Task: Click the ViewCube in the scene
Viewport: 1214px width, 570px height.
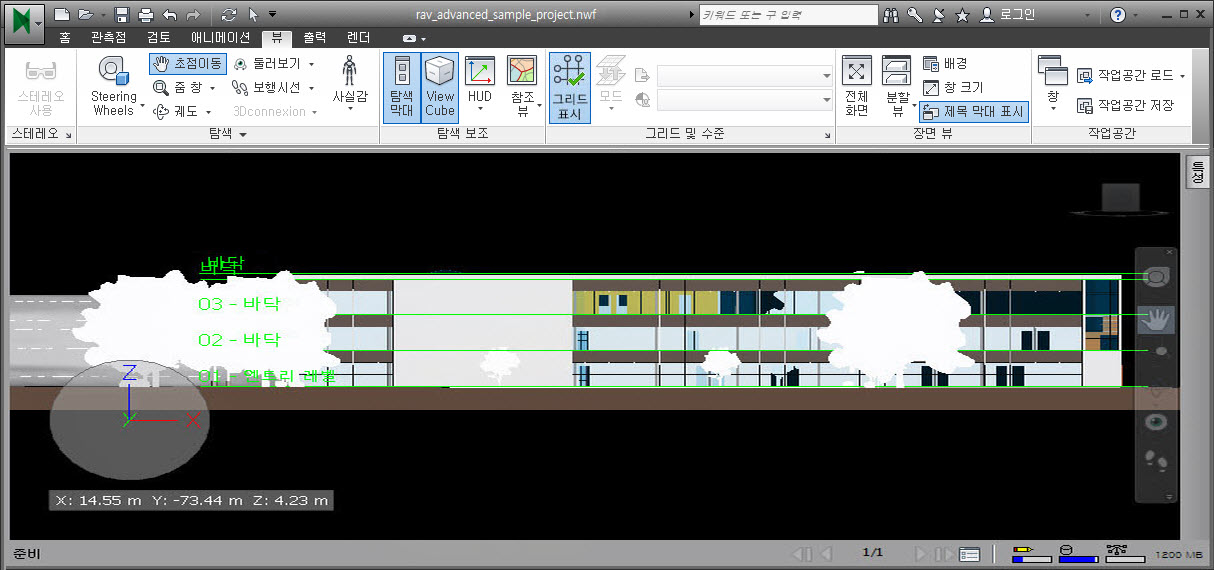Action: pos(1119,199)
